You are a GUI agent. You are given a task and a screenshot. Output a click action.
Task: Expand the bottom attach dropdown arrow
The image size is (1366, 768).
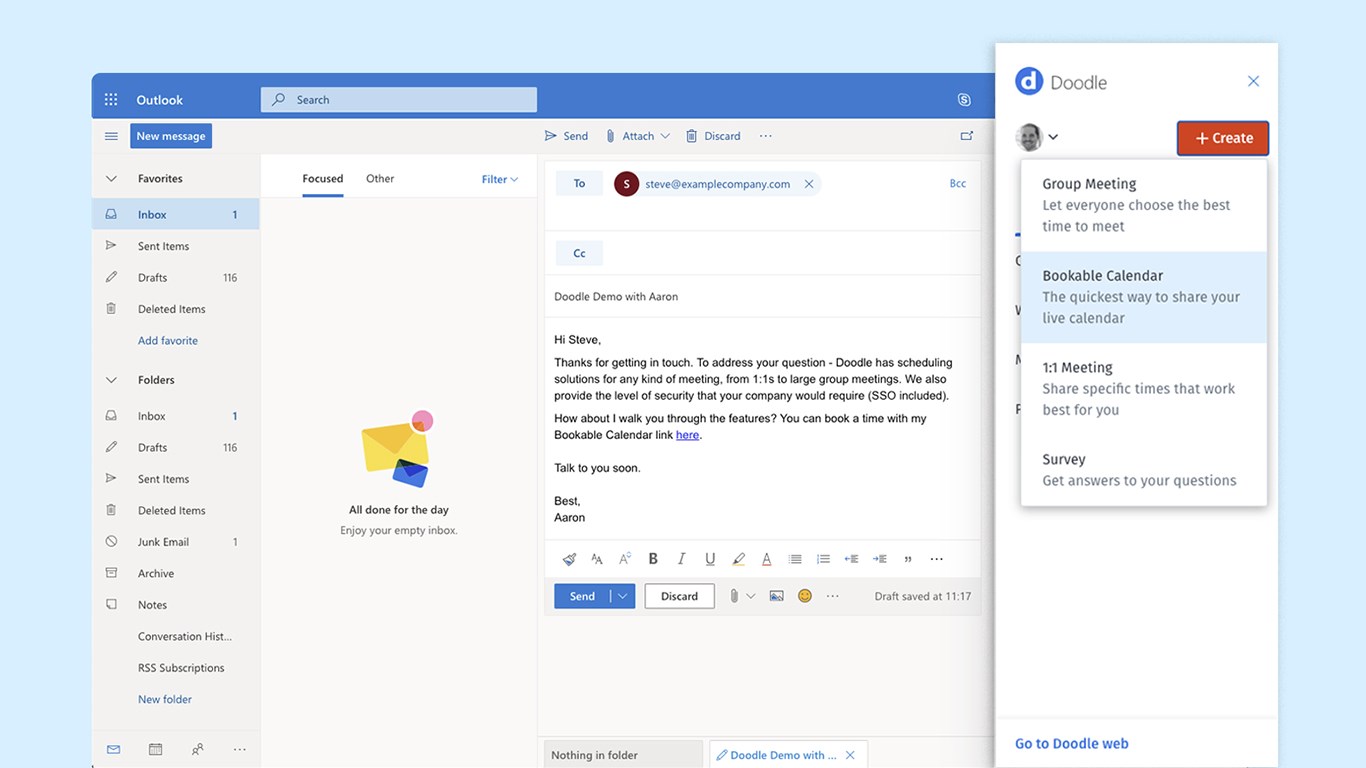(751, 596)
